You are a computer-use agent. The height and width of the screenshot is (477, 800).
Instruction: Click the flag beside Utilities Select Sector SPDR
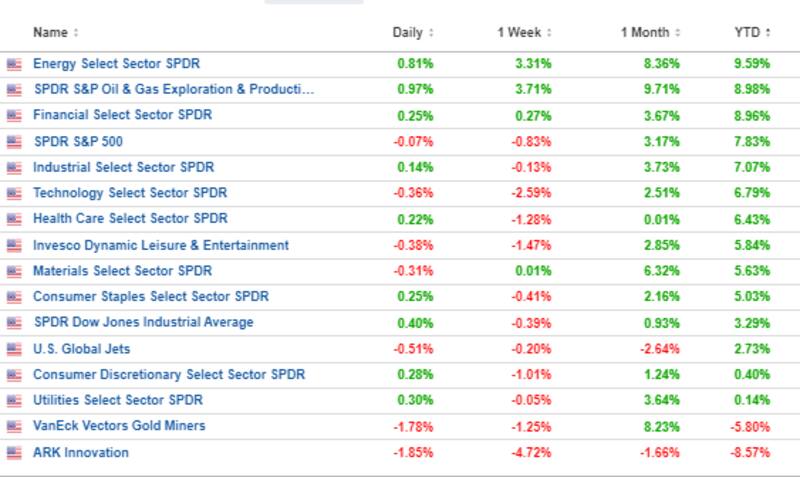coord(13,401)
